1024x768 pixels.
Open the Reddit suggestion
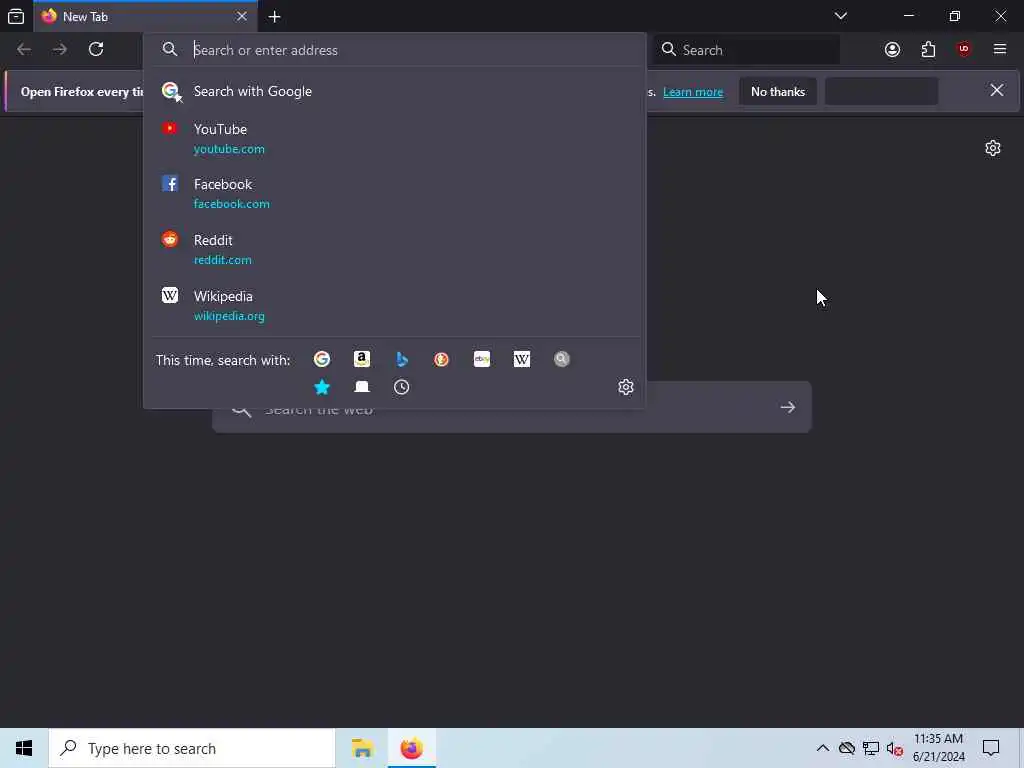point(394,249)
